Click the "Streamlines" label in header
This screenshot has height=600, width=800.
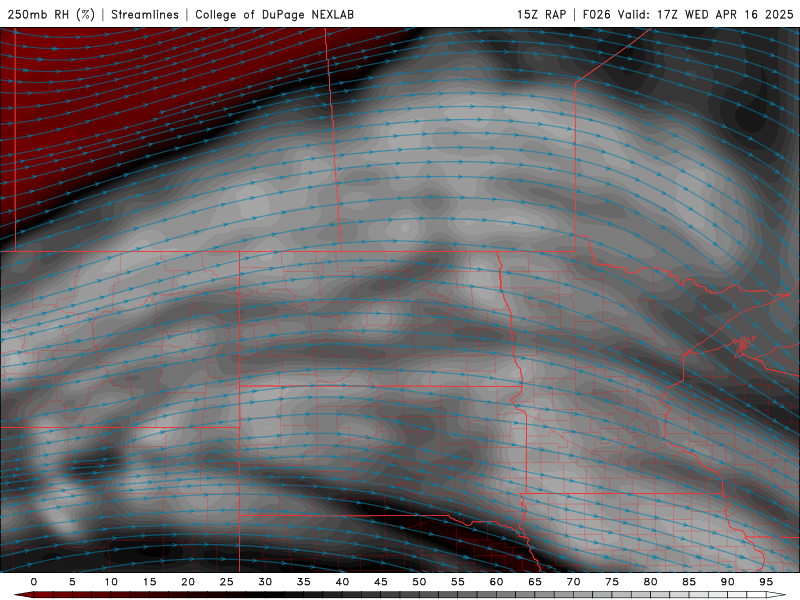(x=145, y=14)
